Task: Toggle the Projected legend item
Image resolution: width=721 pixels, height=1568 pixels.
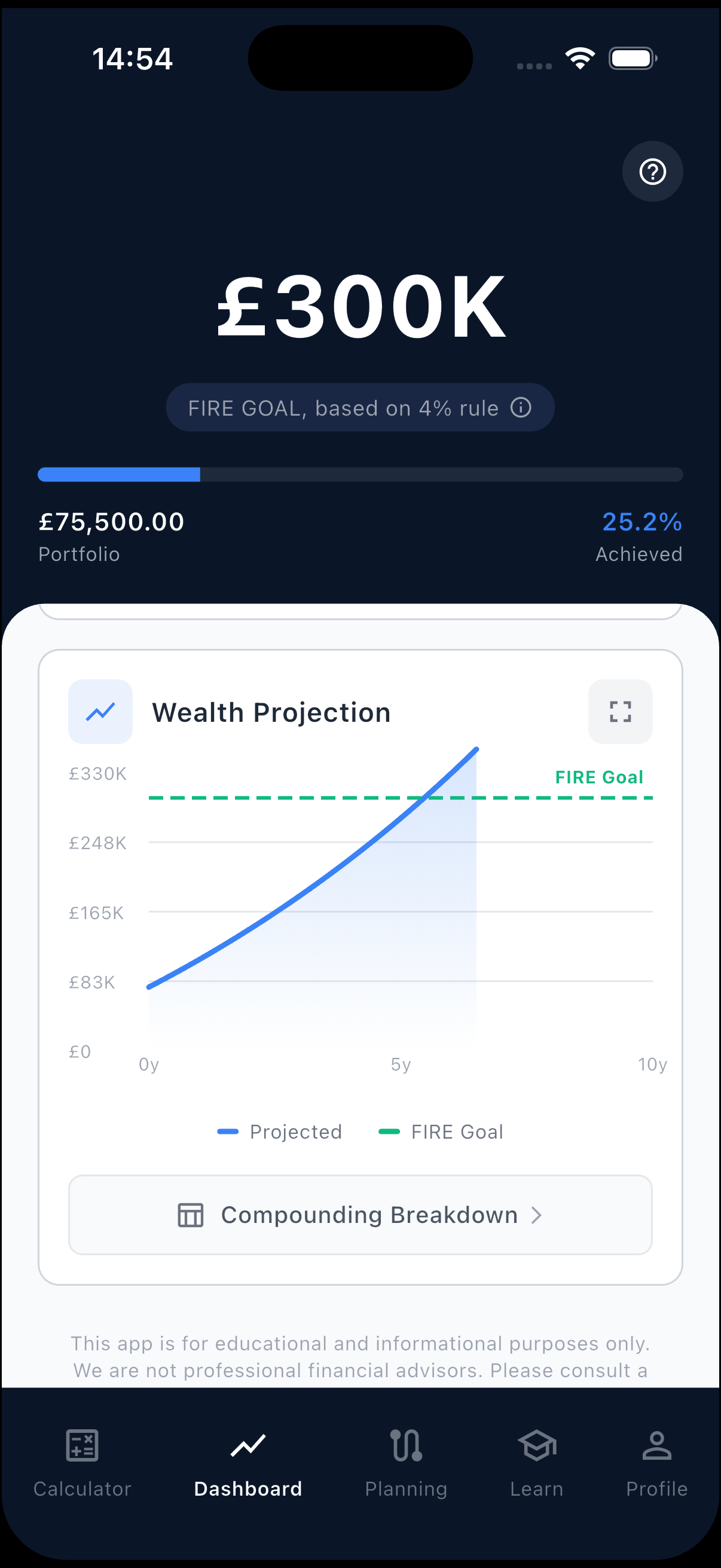Action: pos(280,1131)
